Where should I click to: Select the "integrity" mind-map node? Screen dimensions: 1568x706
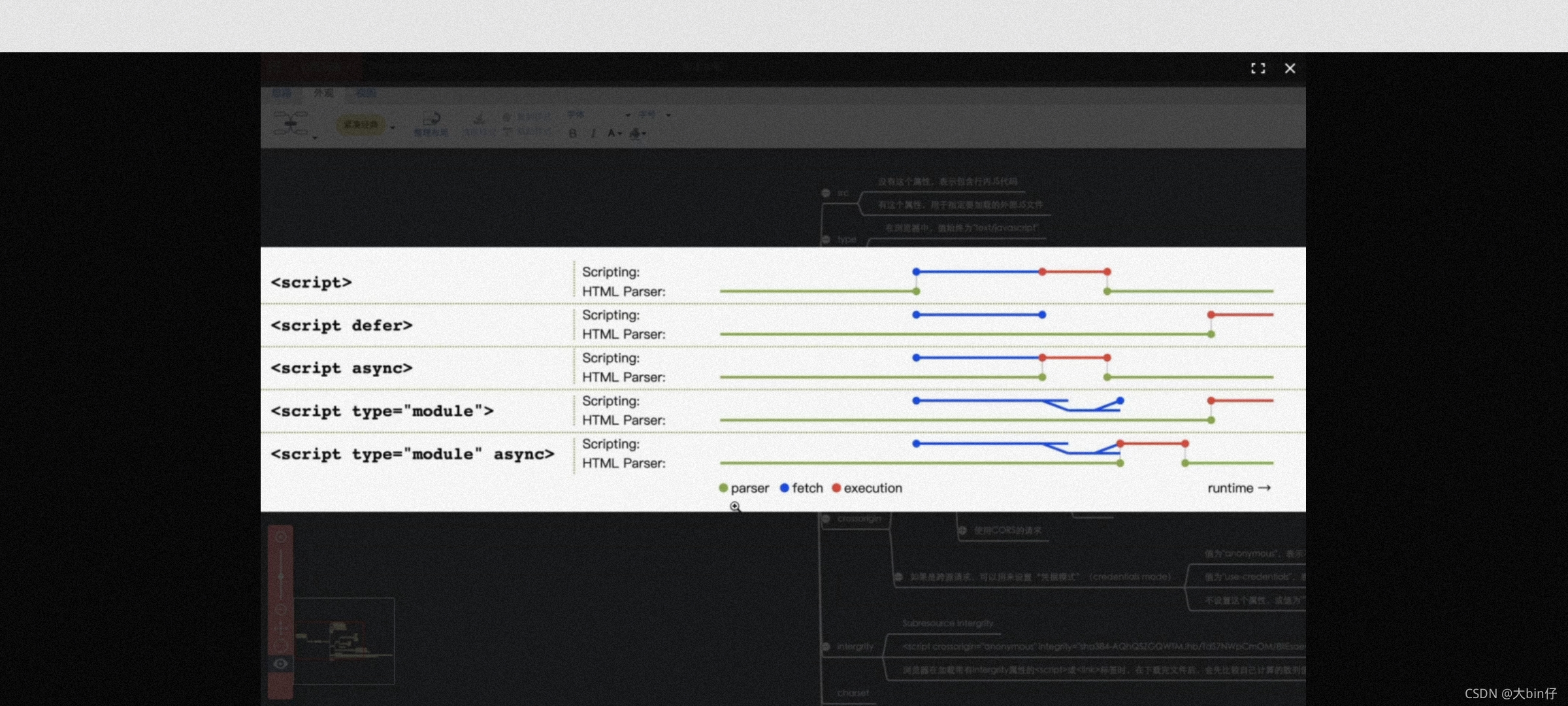click(855, 647)
